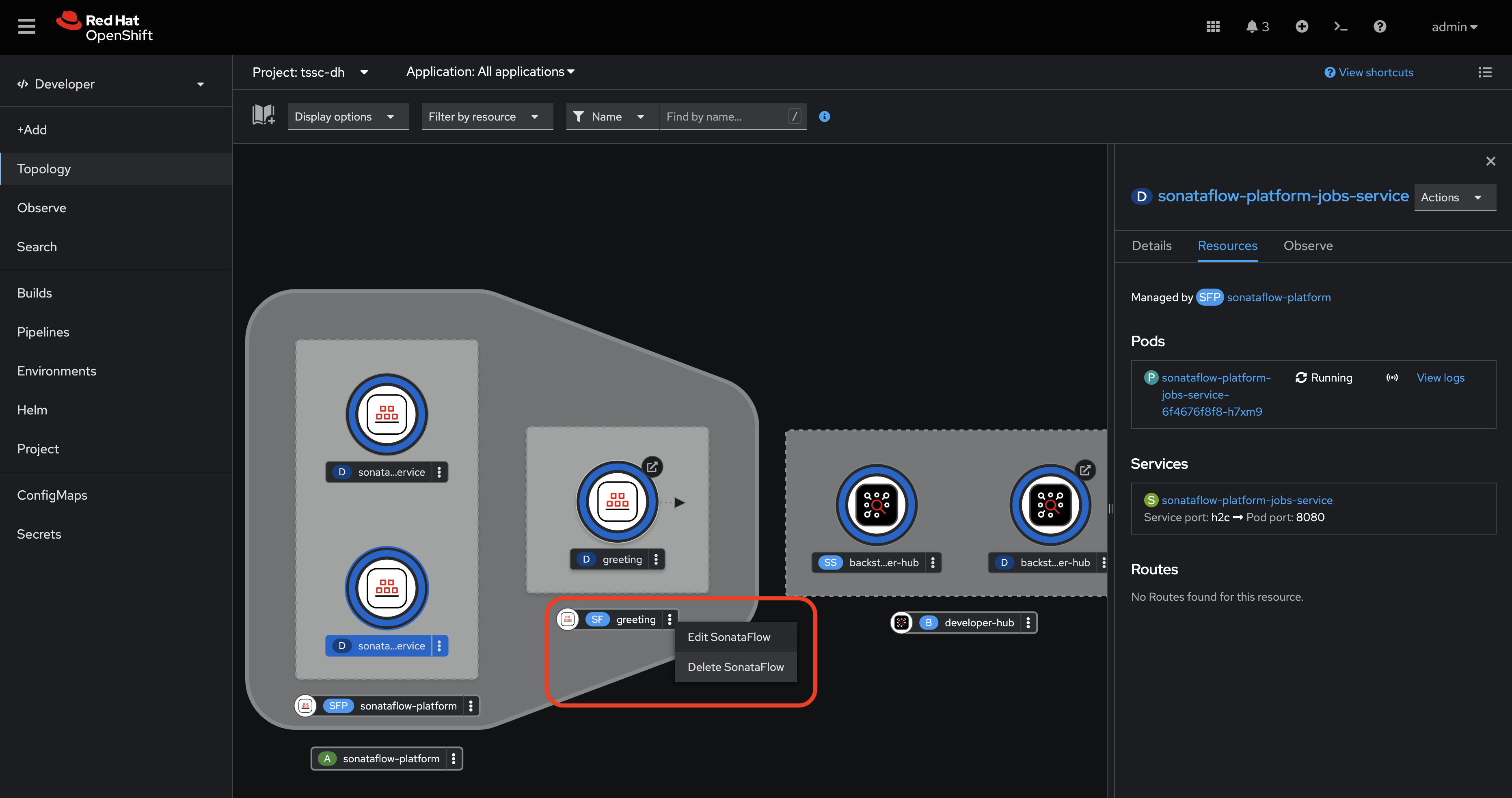Toggle the hamburger navigation menu
Viewport: 1512px width, 798px height.
pyautogui.click(x=26, y=27)
